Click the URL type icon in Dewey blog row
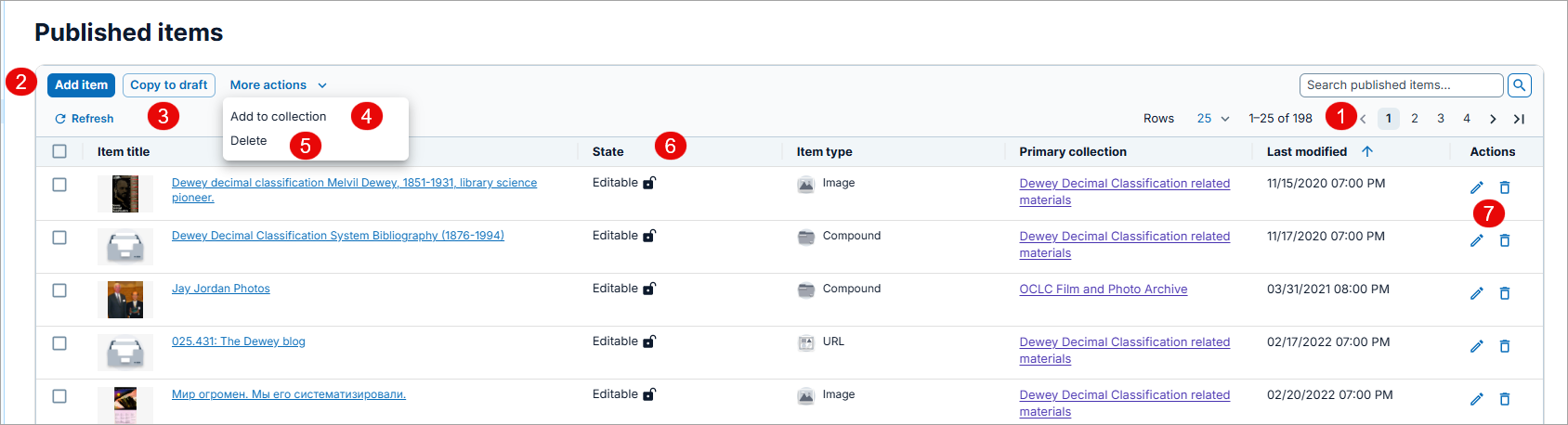The image size is (1568, 425). coord(806,342)
